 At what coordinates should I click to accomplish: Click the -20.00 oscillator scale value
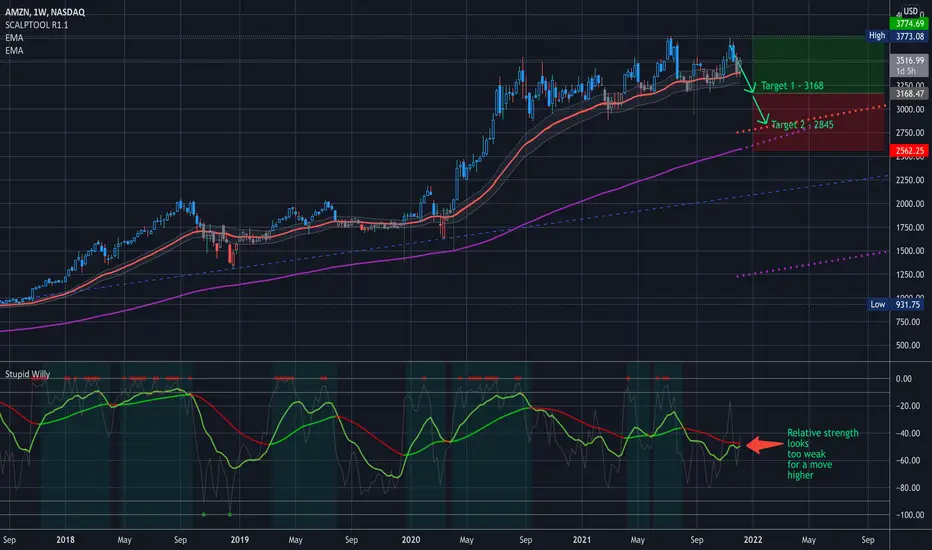[908, 406]
